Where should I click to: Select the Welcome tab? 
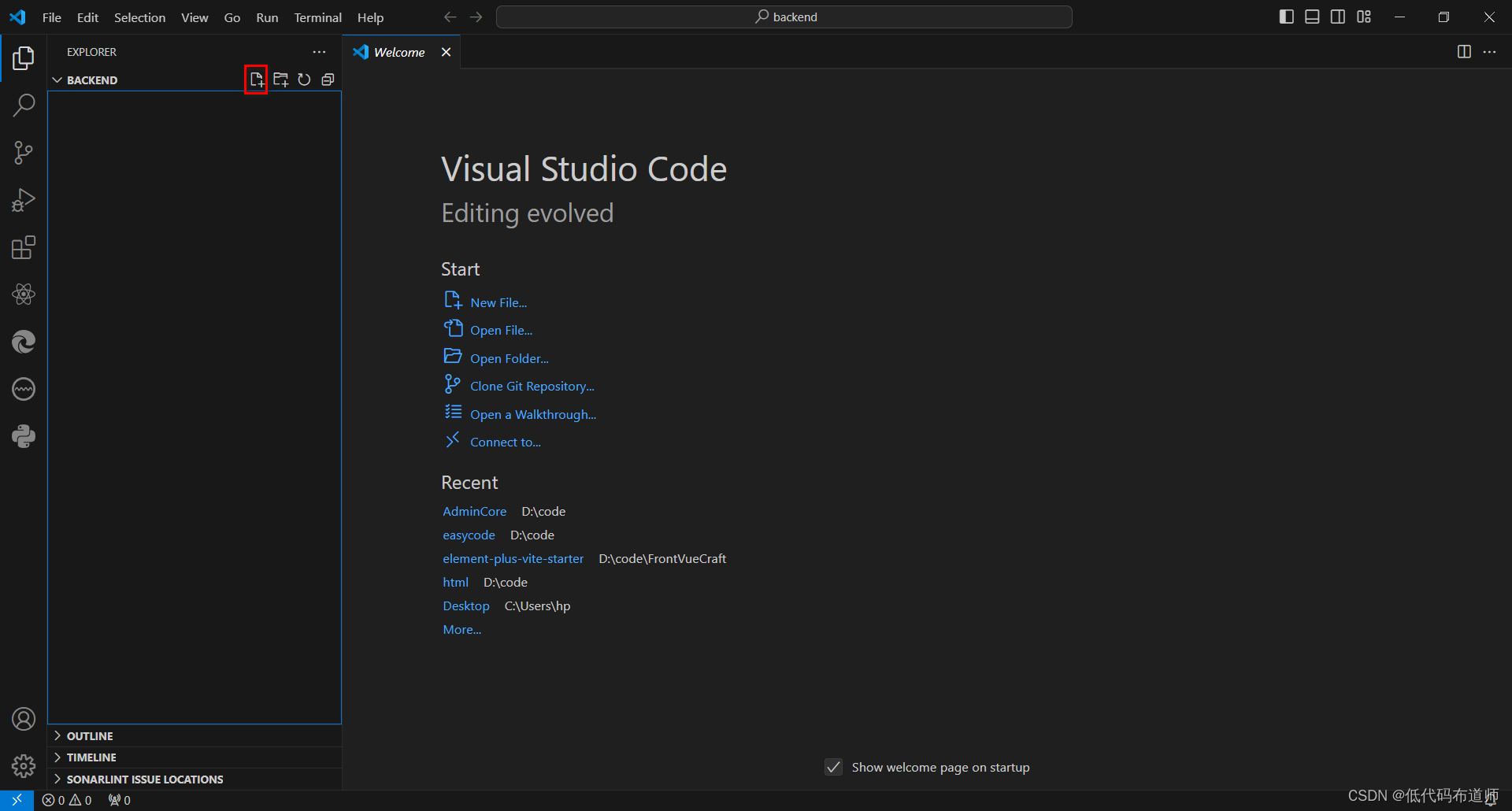click(x=399, y=52)
